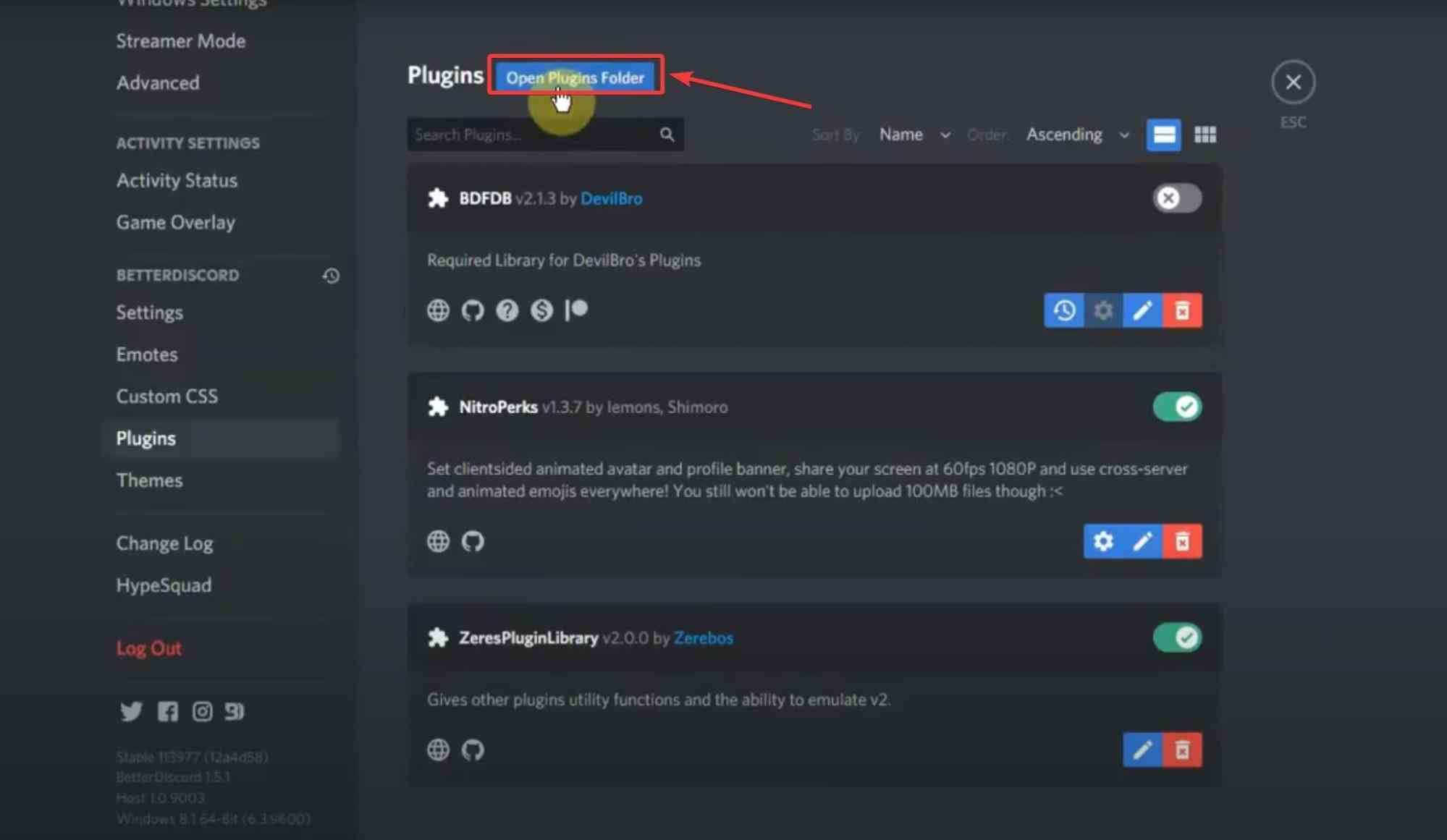Click the 'BetterDiscord 1.5.1' version text

(x=173, y=777)
